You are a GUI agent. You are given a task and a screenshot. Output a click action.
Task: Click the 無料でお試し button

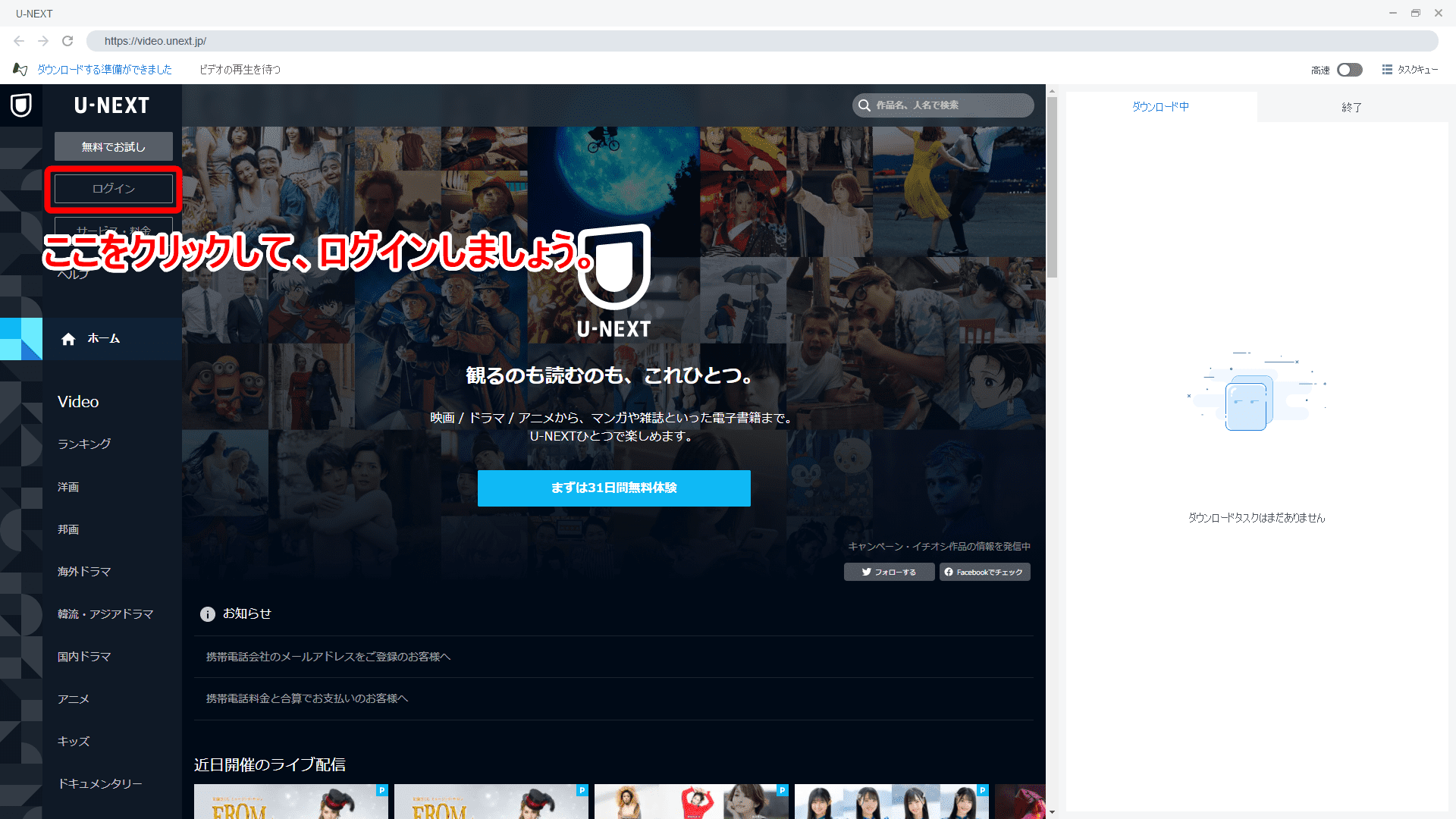coord(113,146)
